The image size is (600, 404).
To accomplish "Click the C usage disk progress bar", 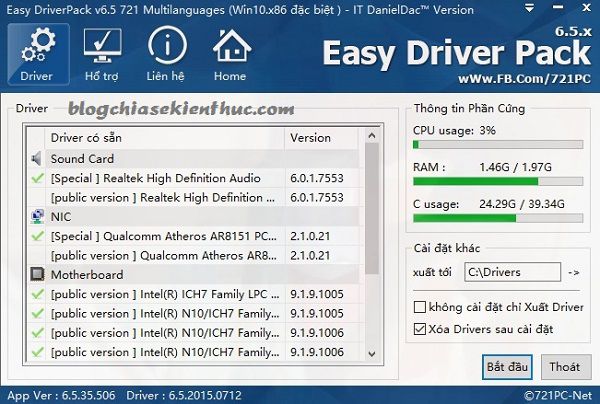I will pos(498,218).
